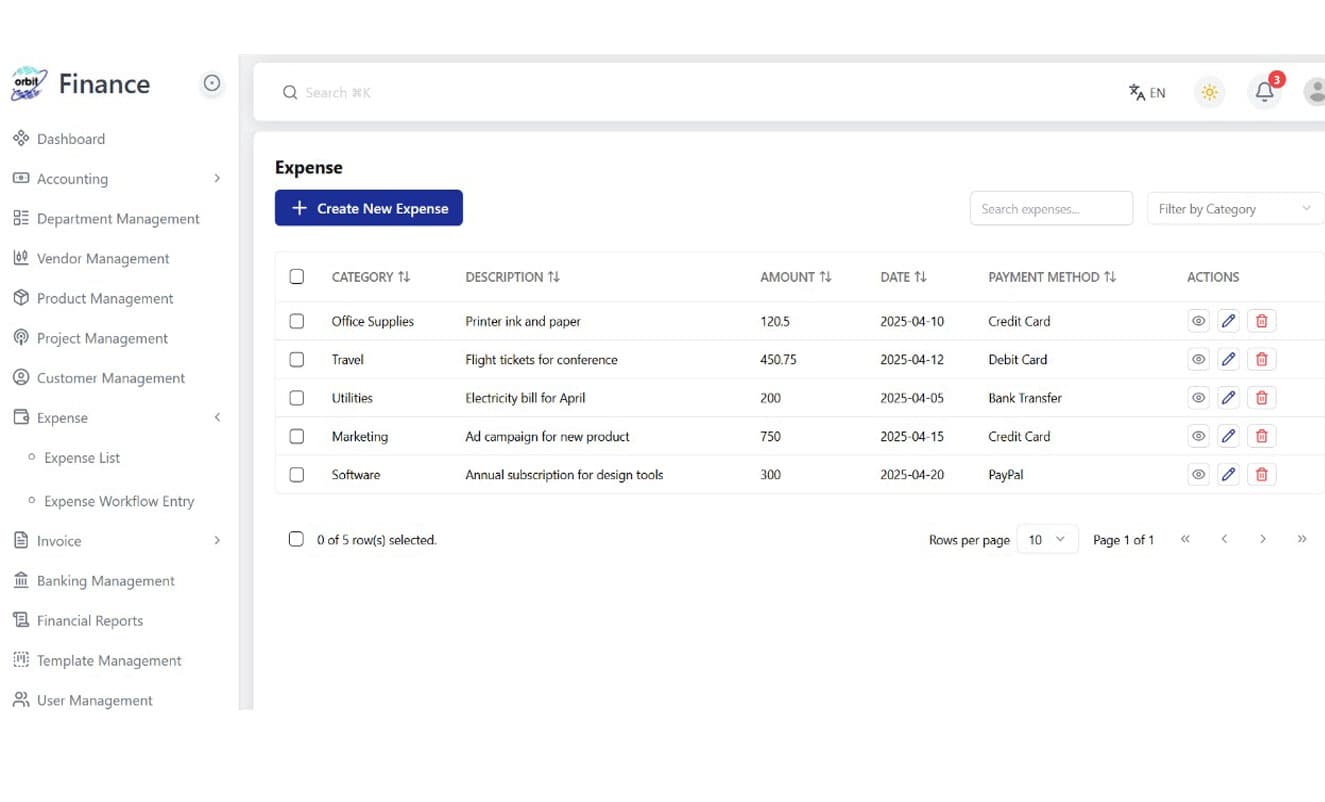The height and width of the screenshot is (802, 1325).
Task: View the Office Supplies expense details
Action: tap(1198, 321)
